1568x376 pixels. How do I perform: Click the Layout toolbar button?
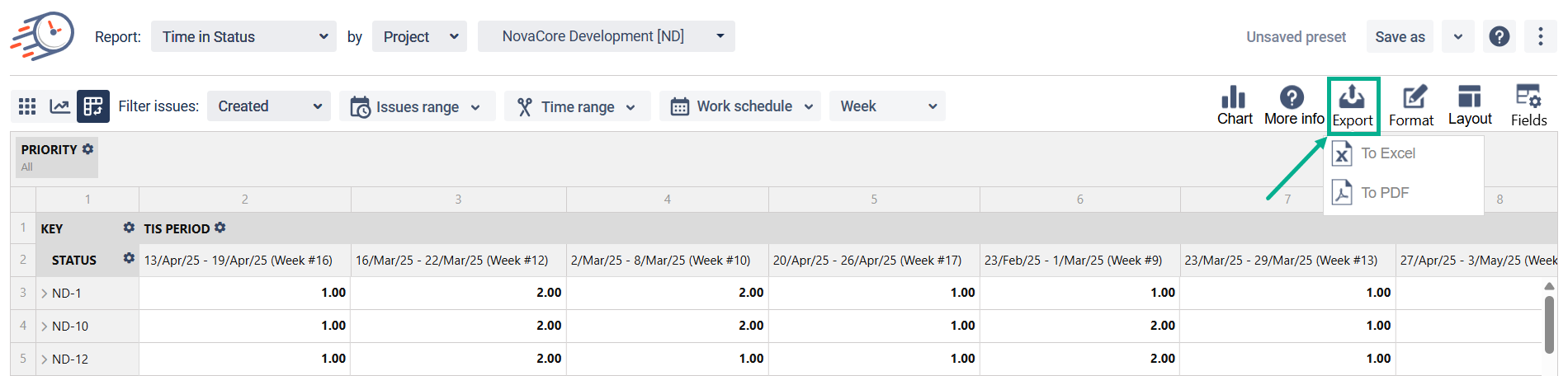pos(1470,106)
